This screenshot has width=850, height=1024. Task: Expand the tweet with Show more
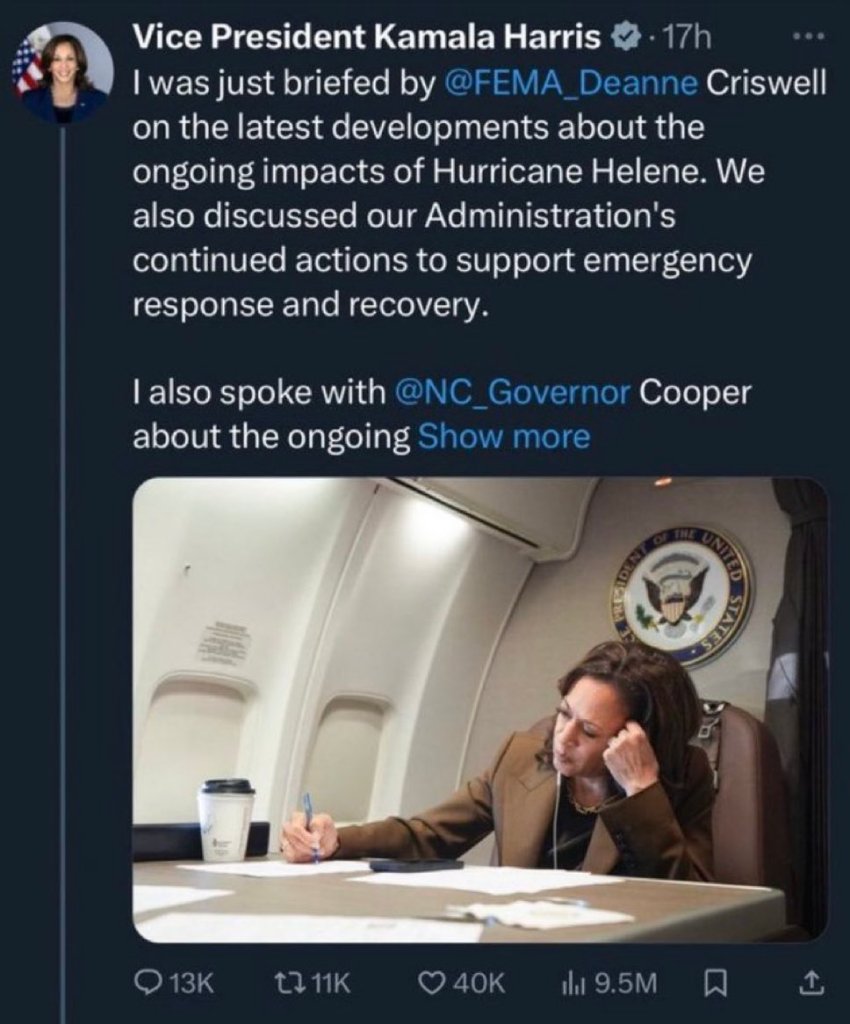click(x=503, y=437)
